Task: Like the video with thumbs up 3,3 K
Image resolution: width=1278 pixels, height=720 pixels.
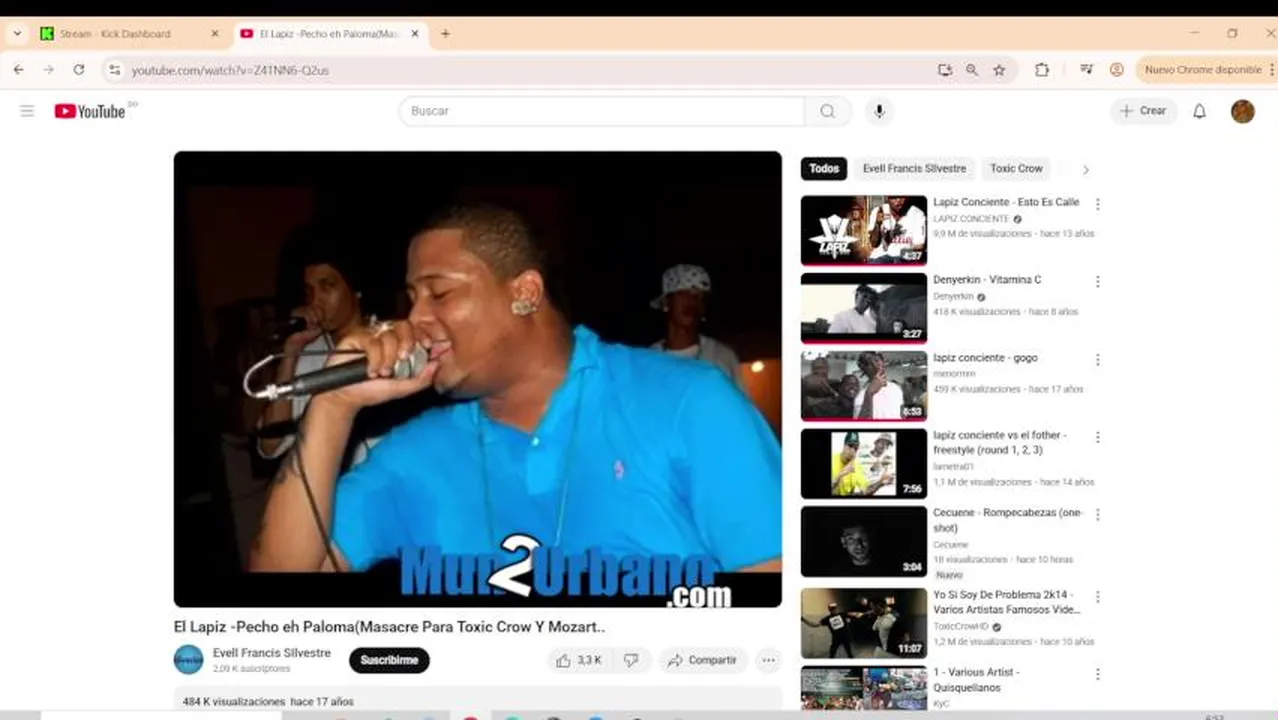Action: 579,660
